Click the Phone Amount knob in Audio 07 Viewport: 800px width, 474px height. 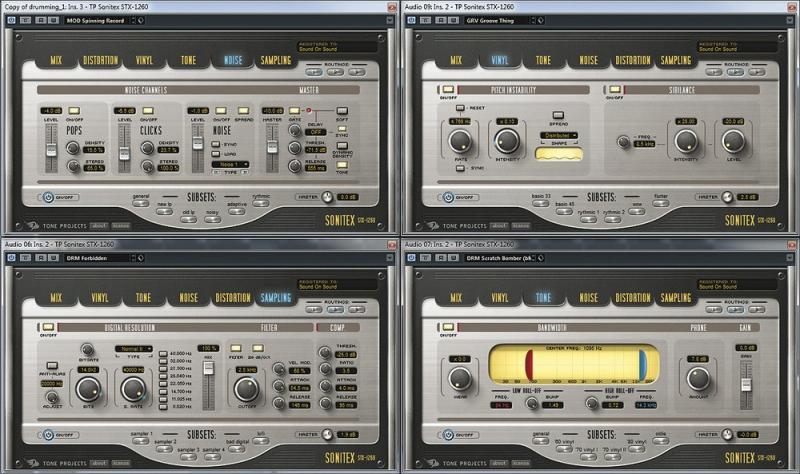pyautogui.click(x=698, y=379)
